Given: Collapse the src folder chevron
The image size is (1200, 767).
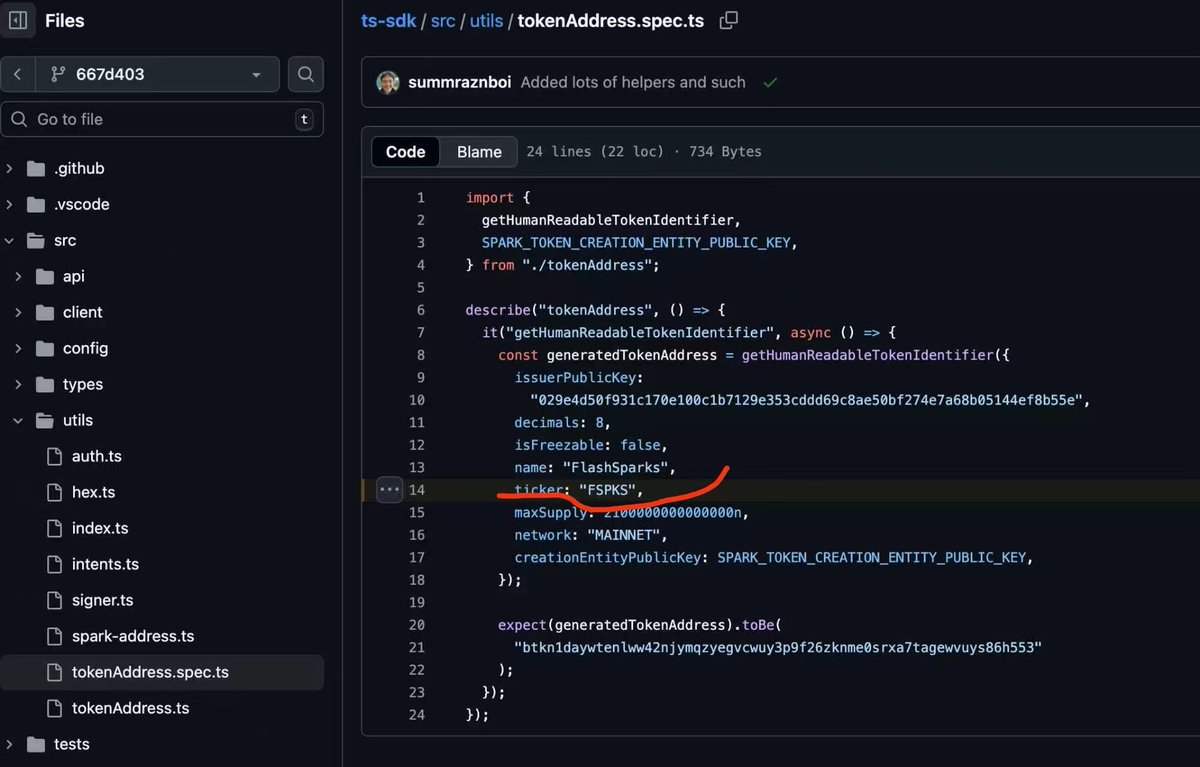Looking at the screenshot, I should [x=10, y=241].
